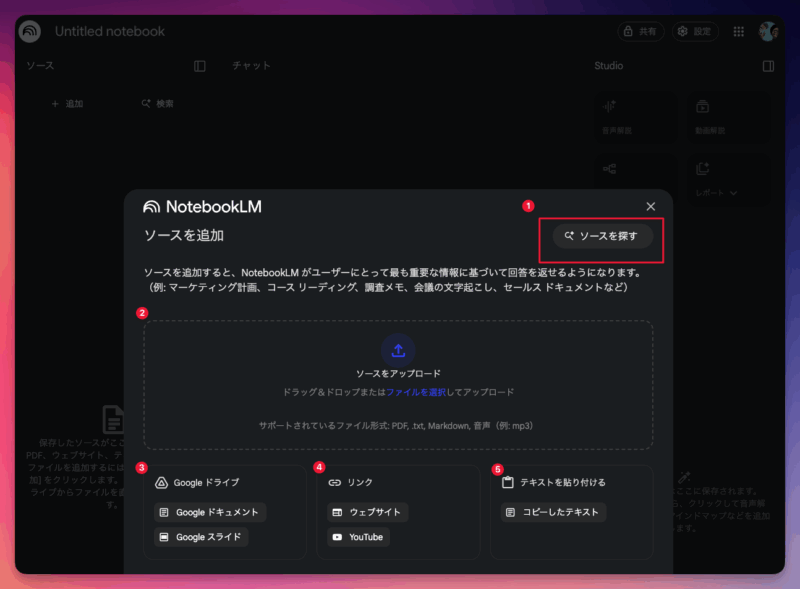The height and width of the screenshot is (589, 800).
Task: Click the Google ドライブ triangle icon
Action: pyautogui.click(x=161, y=482)
